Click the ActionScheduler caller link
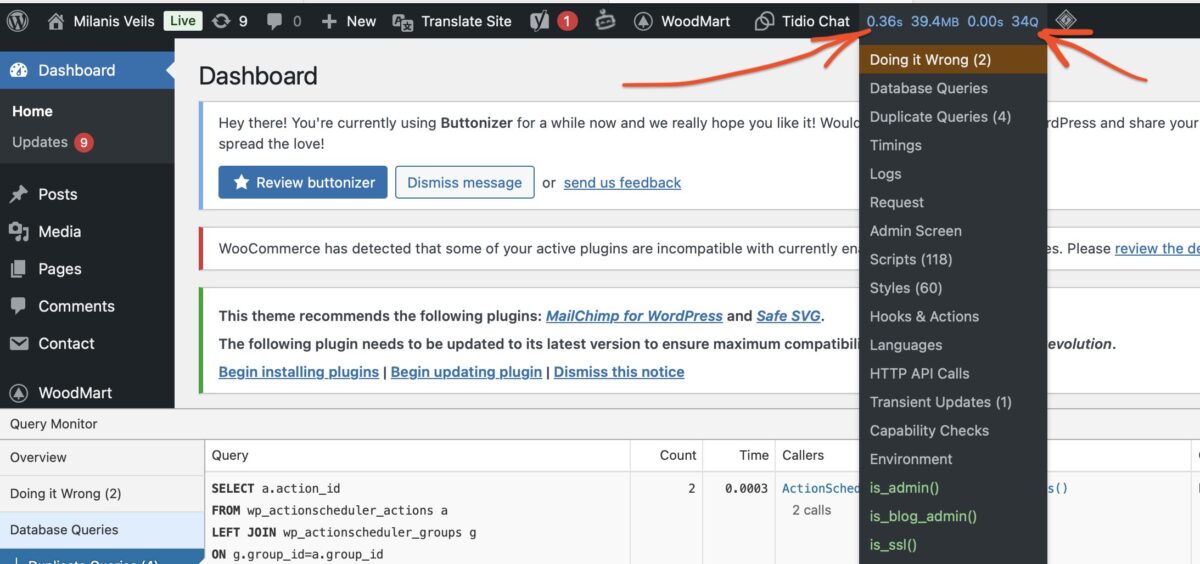Screen dimensions: 1200x564 [x=821, y=488]
